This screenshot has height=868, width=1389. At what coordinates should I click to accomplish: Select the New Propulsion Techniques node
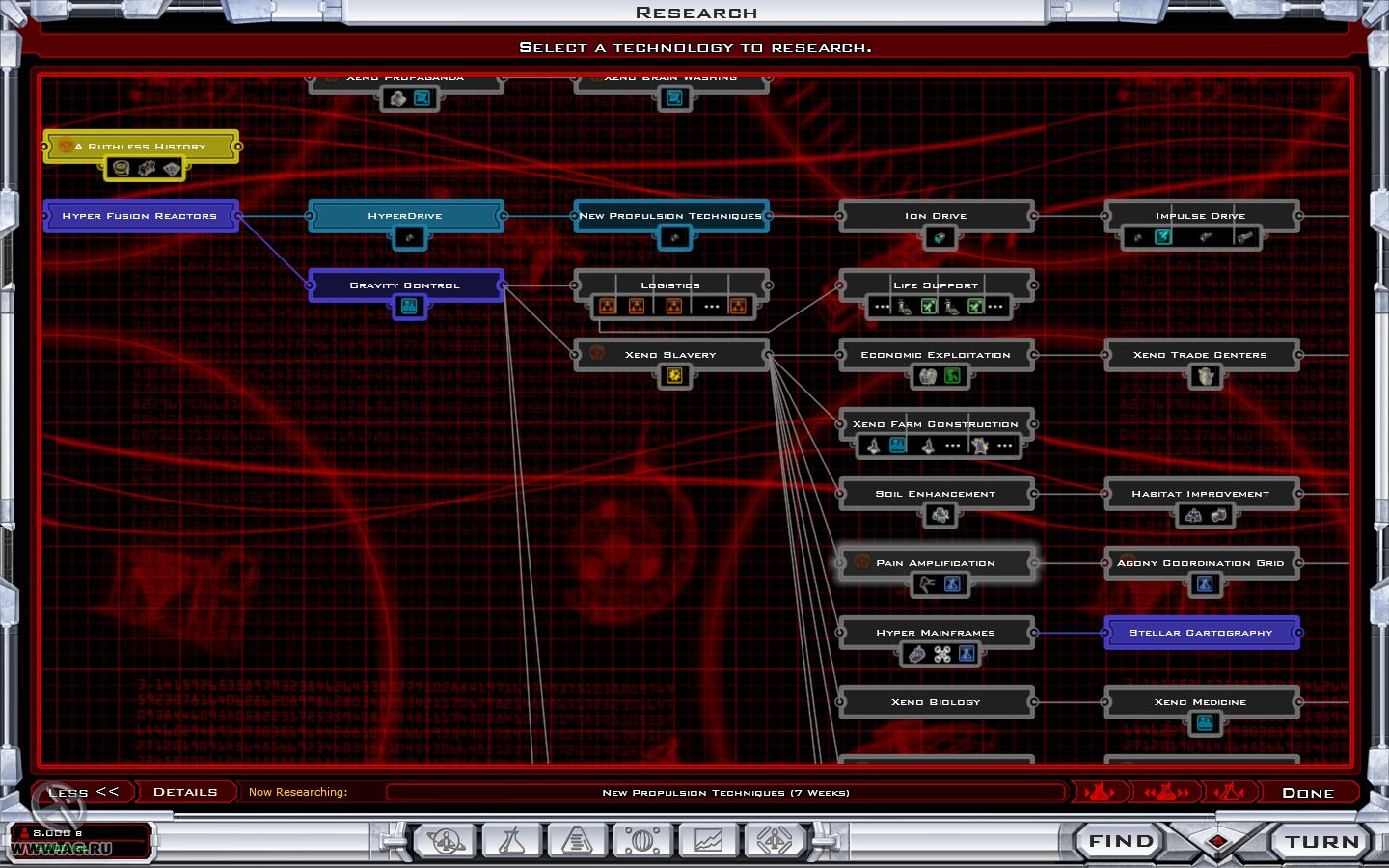670,216
